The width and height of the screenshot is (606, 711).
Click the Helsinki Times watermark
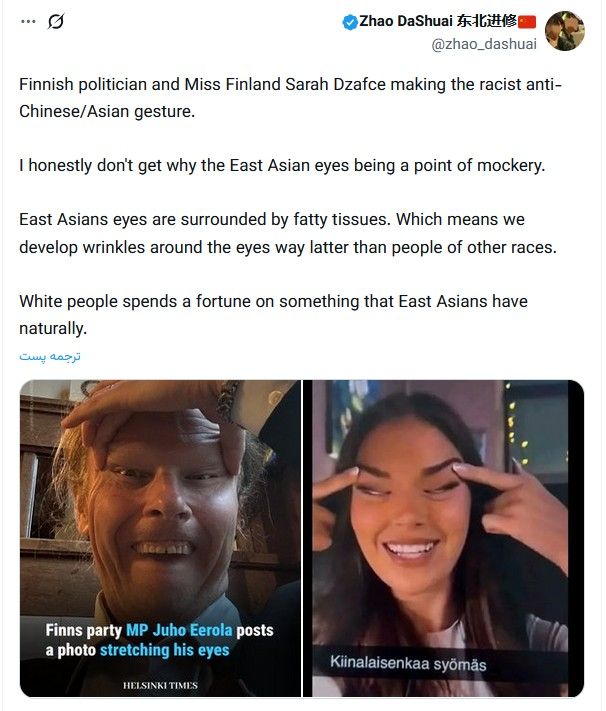(160, 685)
